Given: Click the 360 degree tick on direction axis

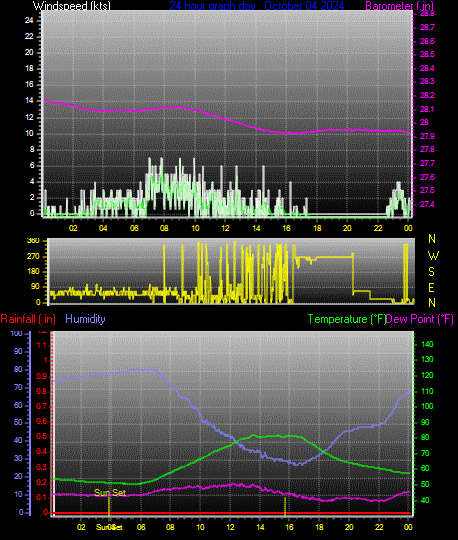Looking at the screenshot, I should [x=33, y=241].
